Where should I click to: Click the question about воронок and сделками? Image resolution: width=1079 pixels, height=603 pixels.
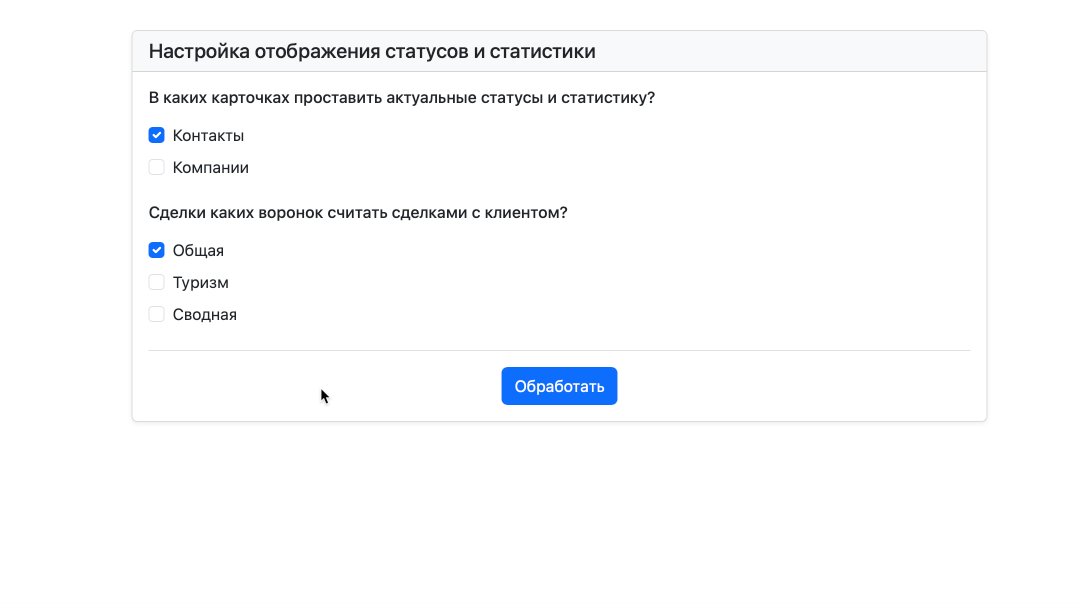tap(357, 213)
